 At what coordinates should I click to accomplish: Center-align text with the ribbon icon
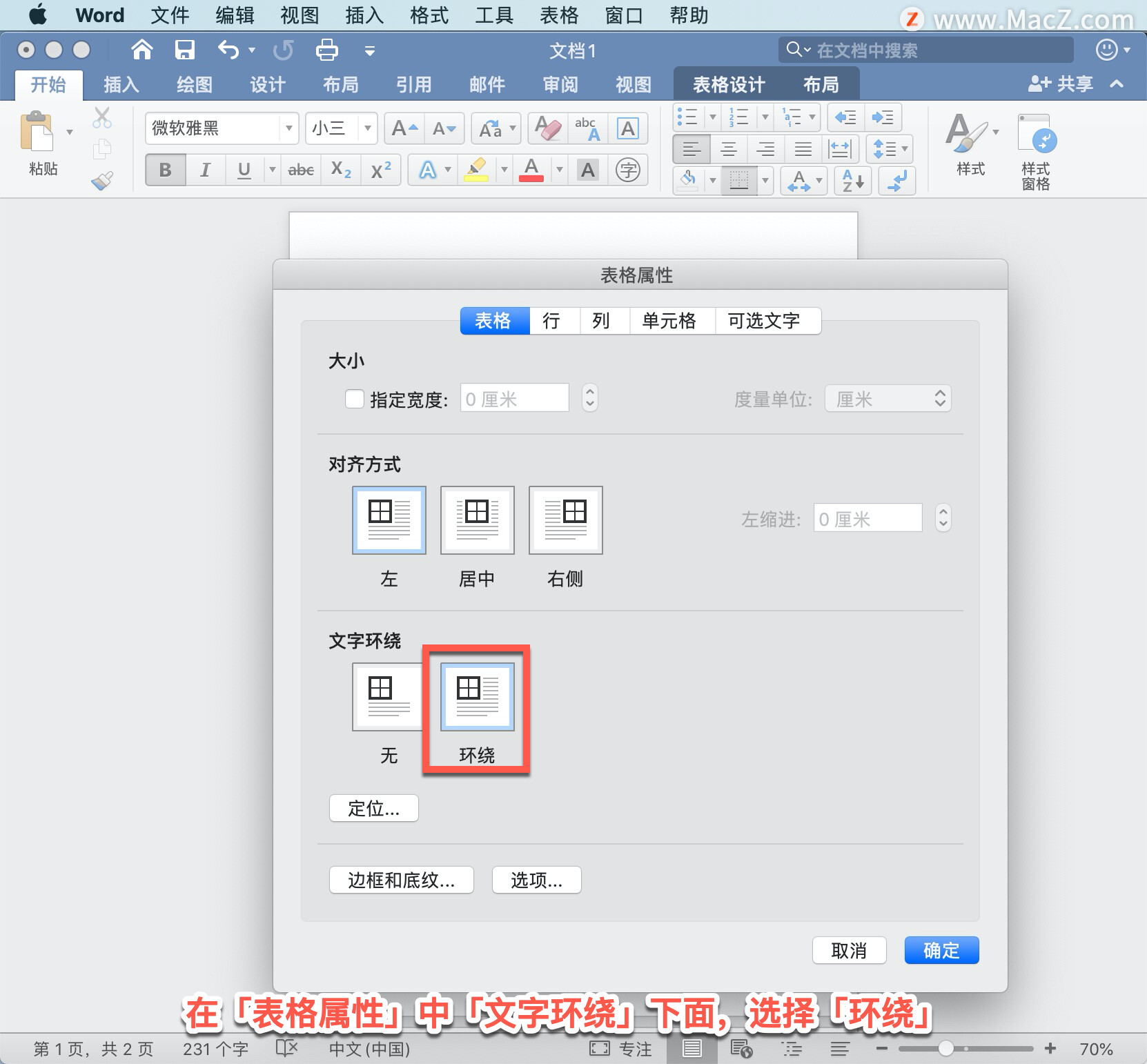pyautogui.click(x=729, y=148)
